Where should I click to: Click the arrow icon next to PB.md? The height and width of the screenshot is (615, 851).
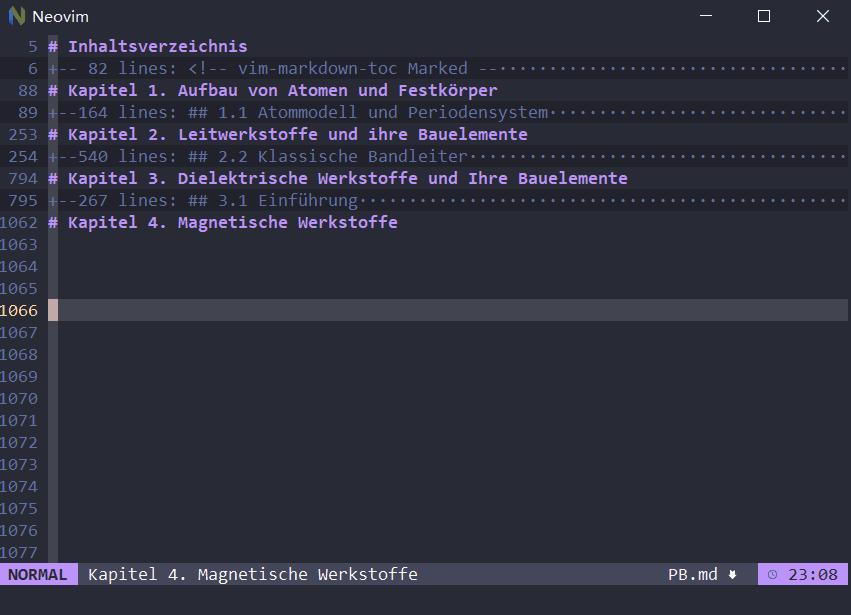pyautogui.click(x=732, y=574)
